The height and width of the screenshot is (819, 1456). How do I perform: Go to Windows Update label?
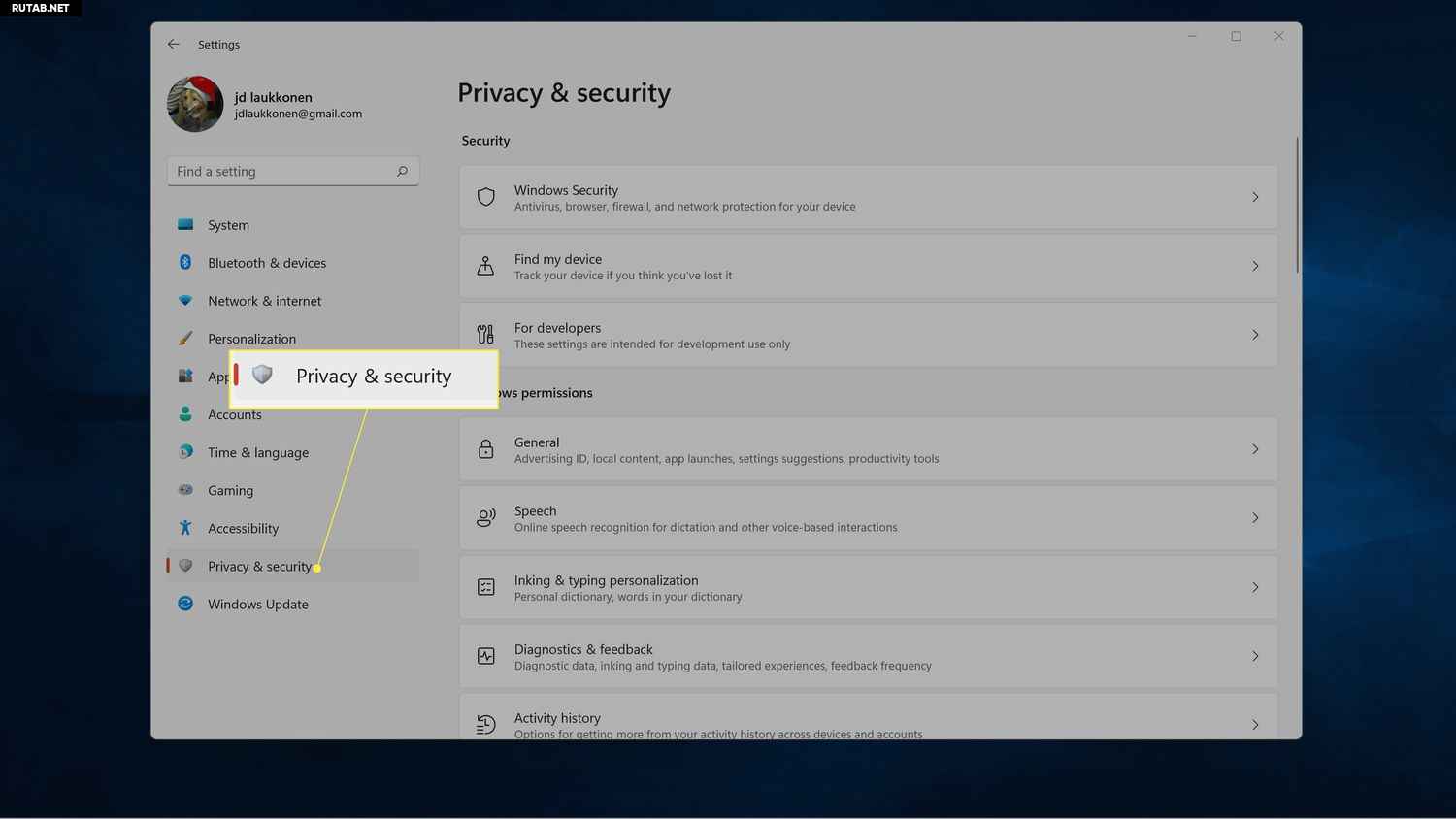point(258,604)
